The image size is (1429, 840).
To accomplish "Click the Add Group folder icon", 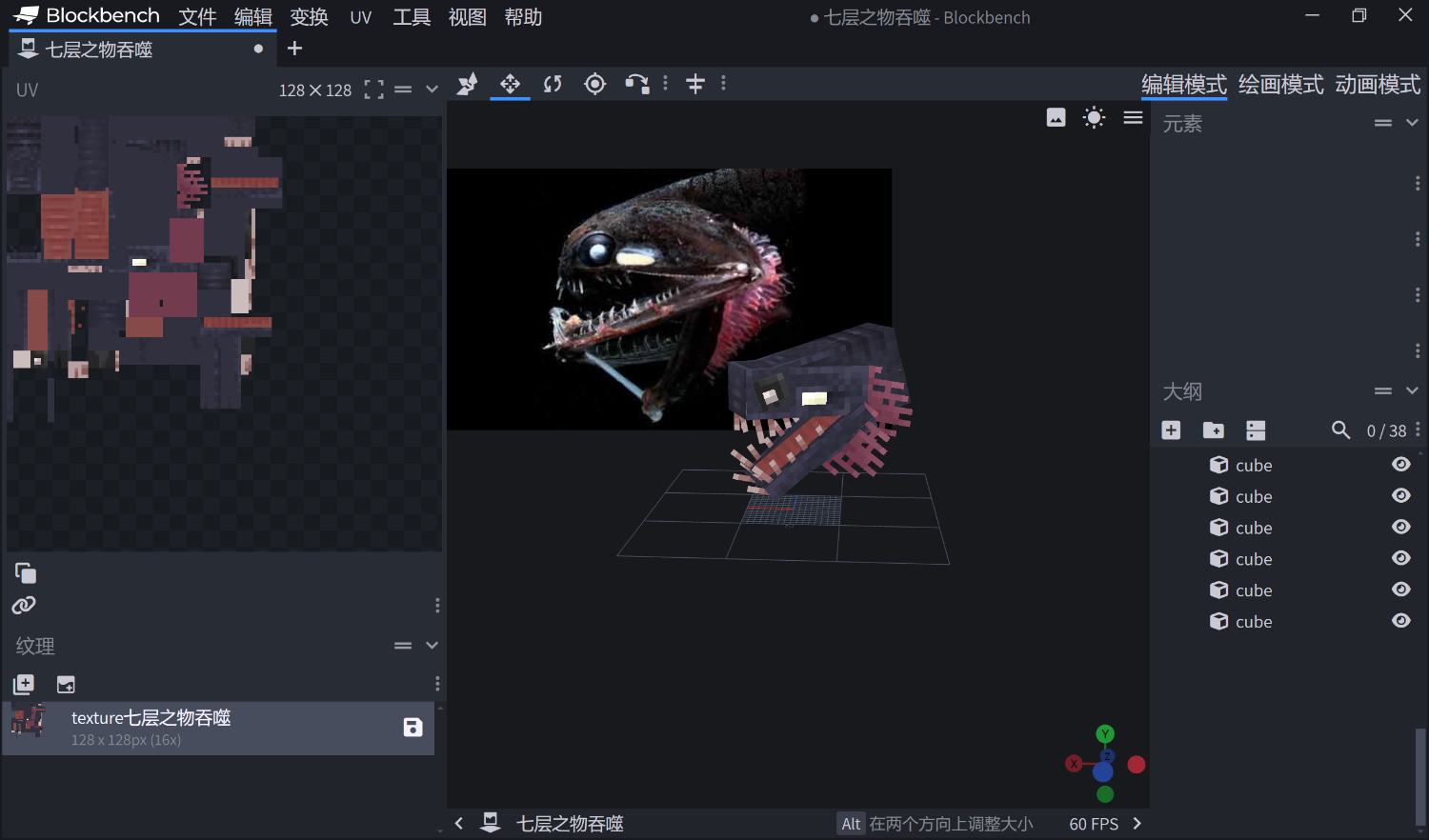I will (x=1214, y=430).
